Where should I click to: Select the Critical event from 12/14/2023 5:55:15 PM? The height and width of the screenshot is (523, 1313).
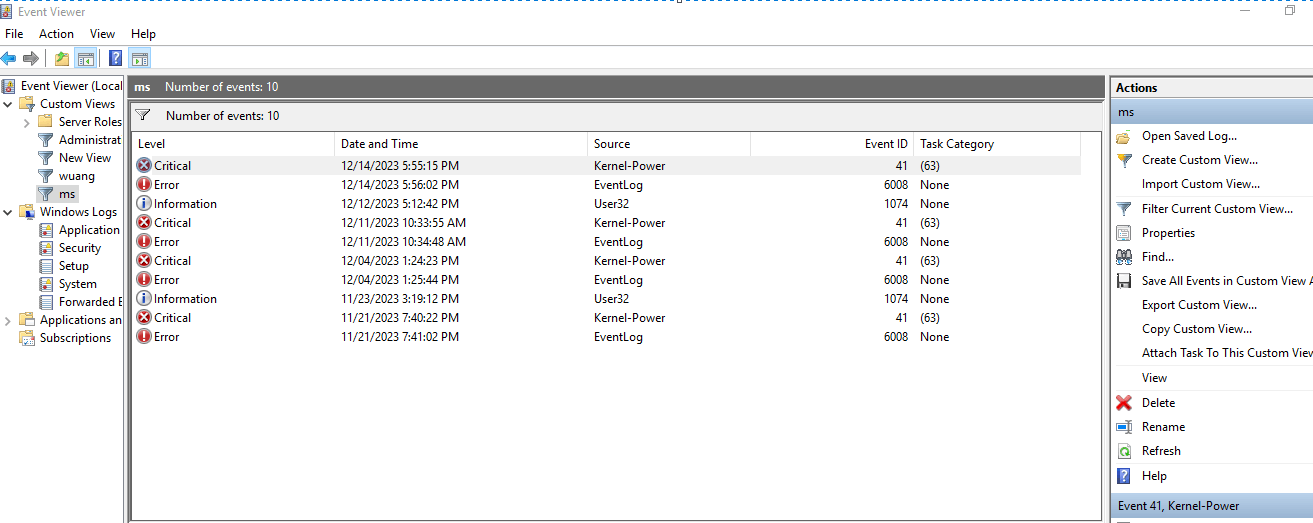(607, 166)
